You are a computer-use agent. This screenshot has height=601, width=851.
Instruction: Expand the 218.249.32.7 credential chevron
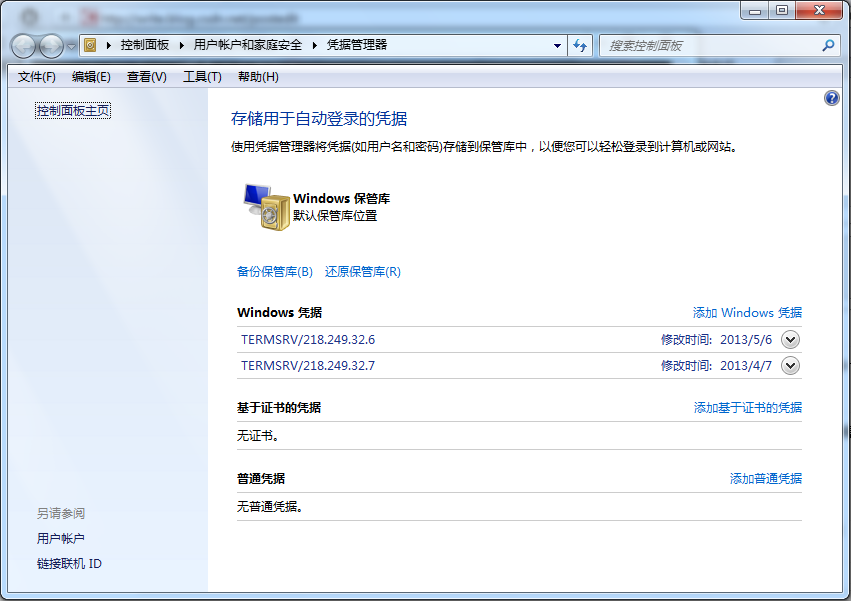[x=790, y=366]
